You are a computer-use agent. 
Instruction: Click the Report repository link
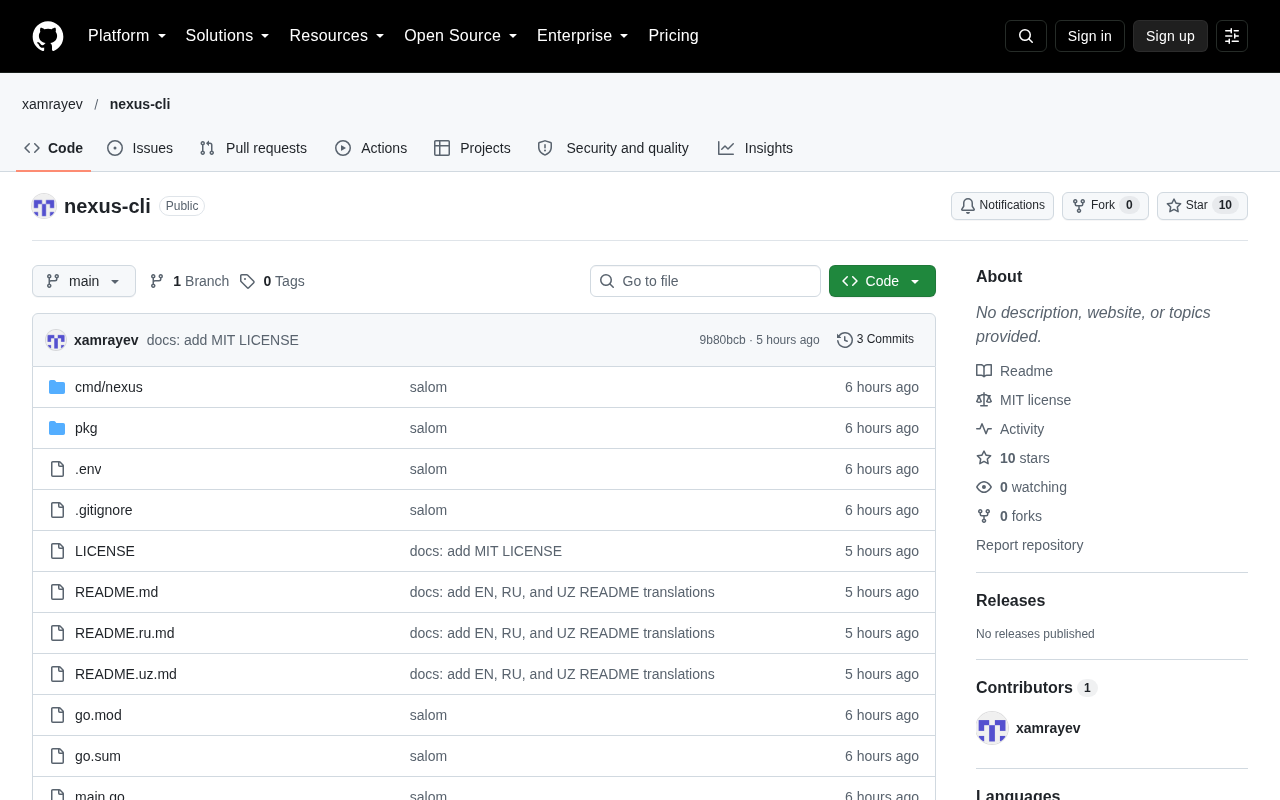tap(1029, 545)
